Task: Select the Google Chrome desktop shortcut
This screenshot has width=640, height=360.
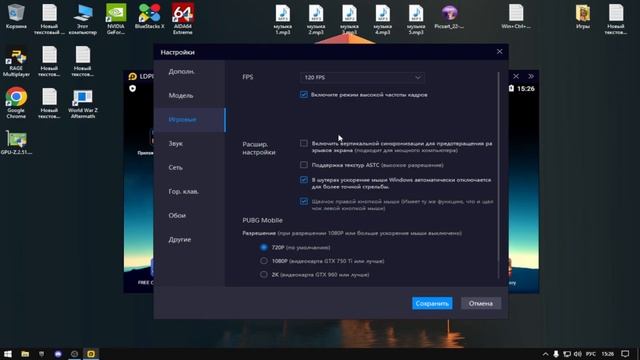Action: point(16,102)
